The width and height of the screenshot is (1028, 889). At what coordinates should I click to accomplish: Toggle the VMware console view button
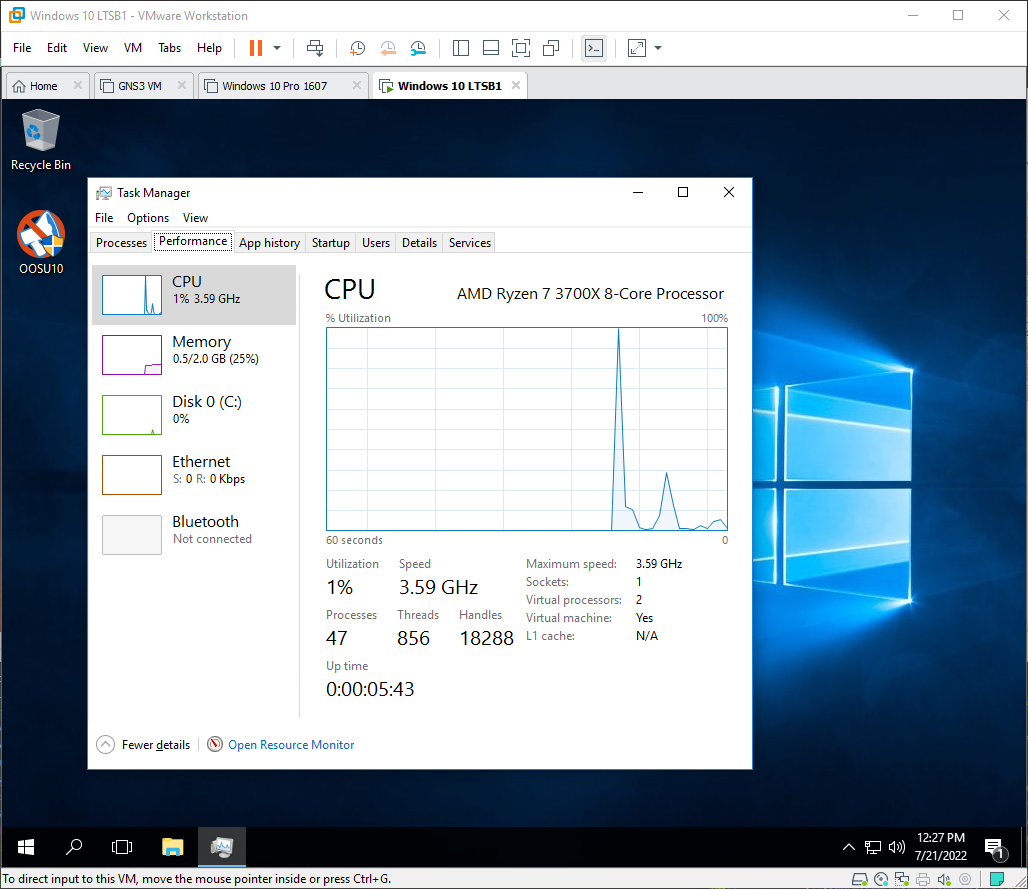(x=594, y=48)
